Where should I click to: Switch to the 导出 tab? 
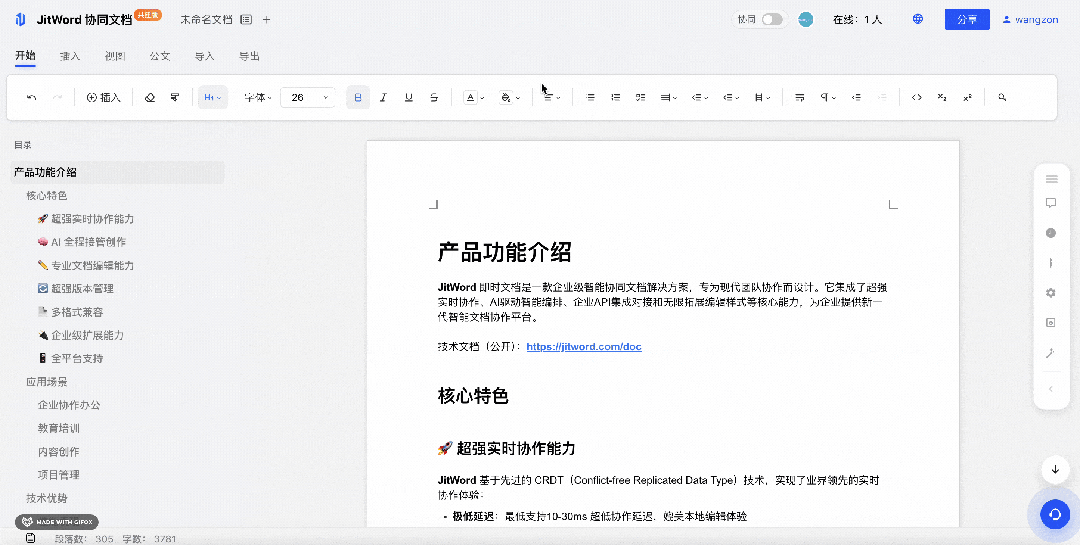coord(249,56)
